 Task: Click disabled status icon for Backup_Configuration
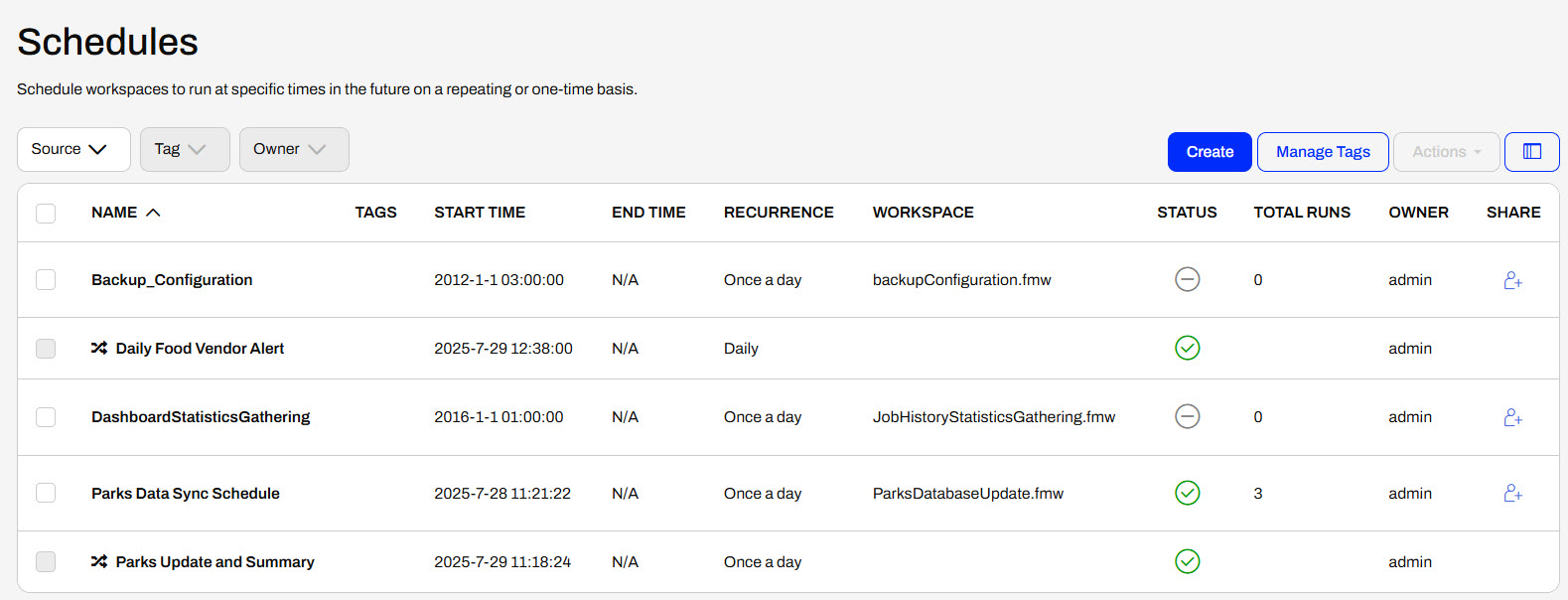1187,280
